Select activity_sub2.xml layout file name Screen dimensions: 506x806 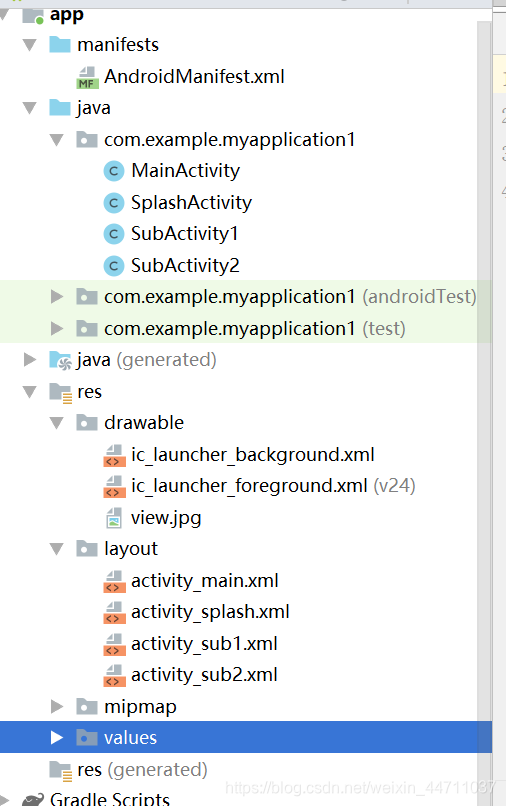[204, 675]
